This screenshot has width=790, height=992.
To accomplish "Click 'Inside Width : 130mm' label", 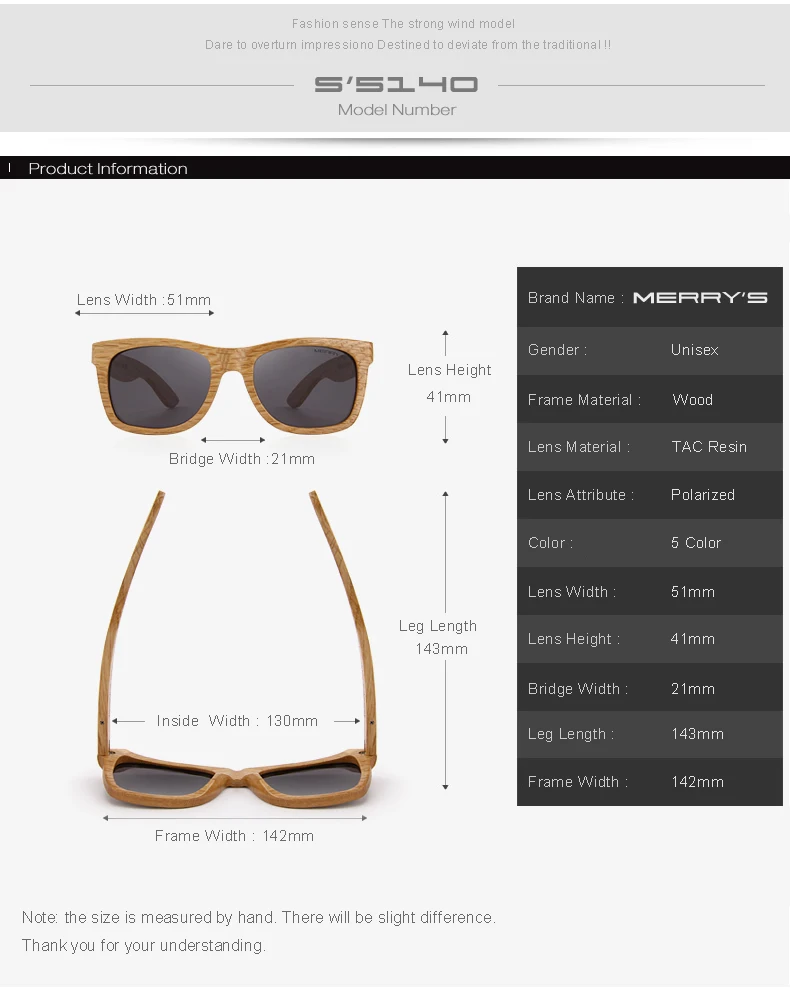I will (237, 721).
